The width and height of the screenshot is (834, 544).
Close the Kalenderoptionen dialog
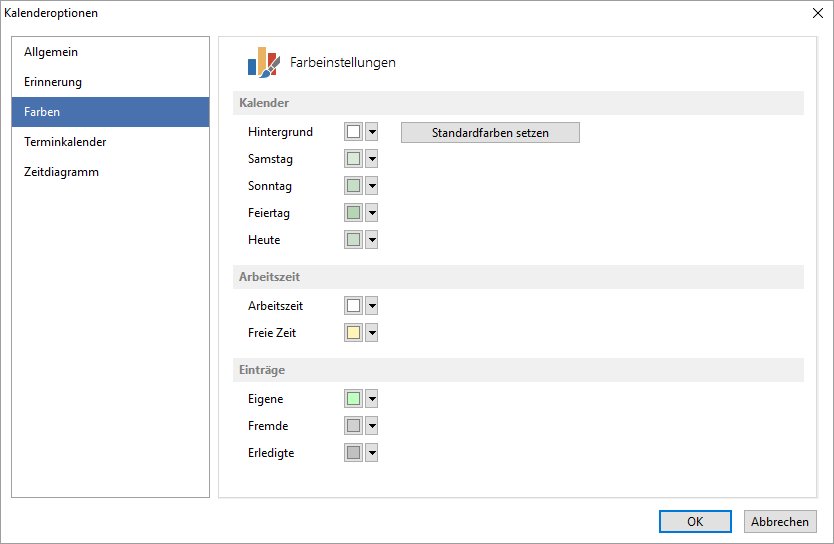(818, 13)
